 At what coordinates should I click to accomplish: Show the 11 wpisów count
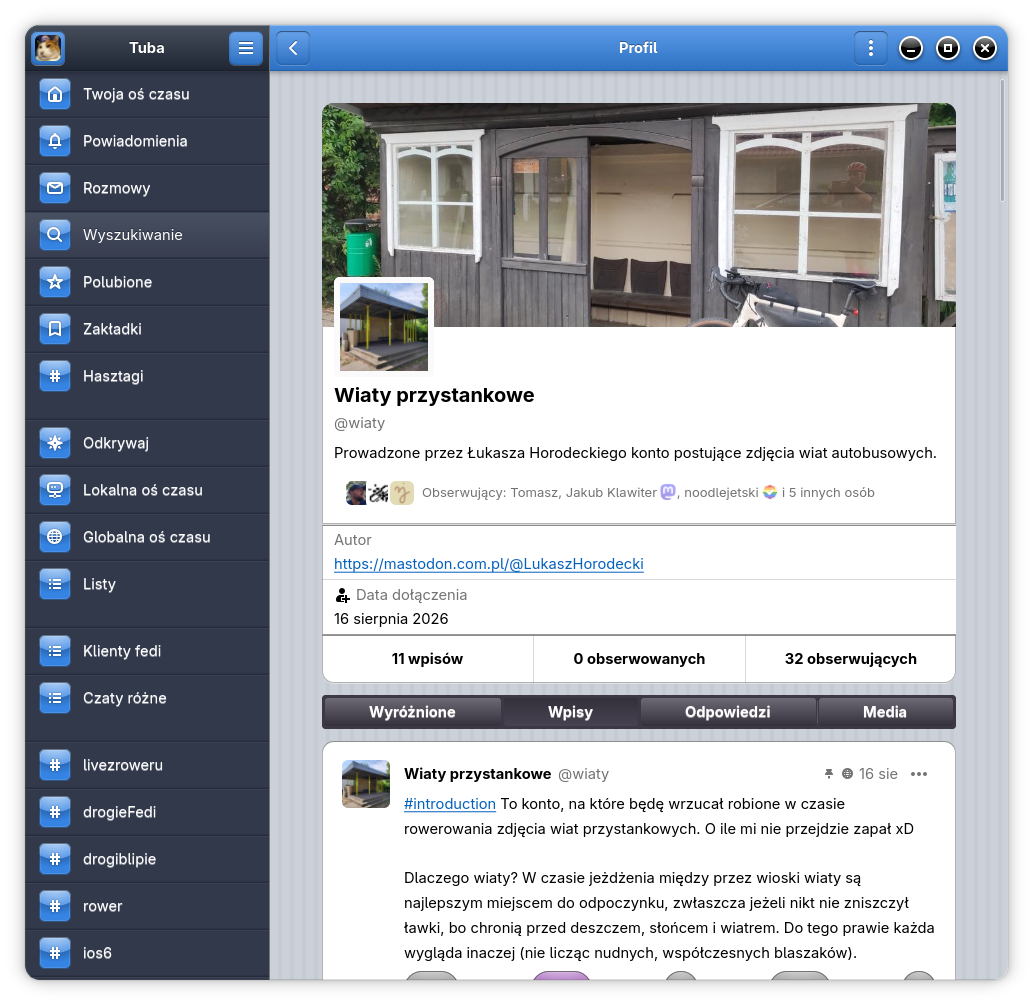(428, 659)
